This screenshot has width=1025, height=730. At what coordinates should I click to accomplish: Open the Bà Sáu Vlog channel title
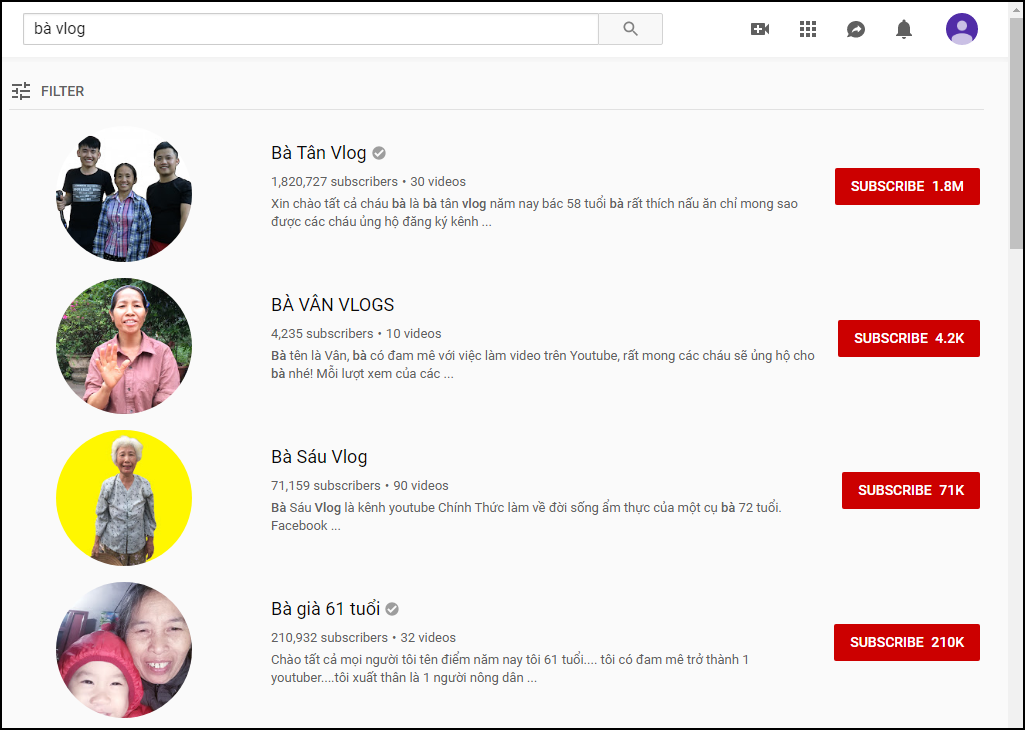319,457
